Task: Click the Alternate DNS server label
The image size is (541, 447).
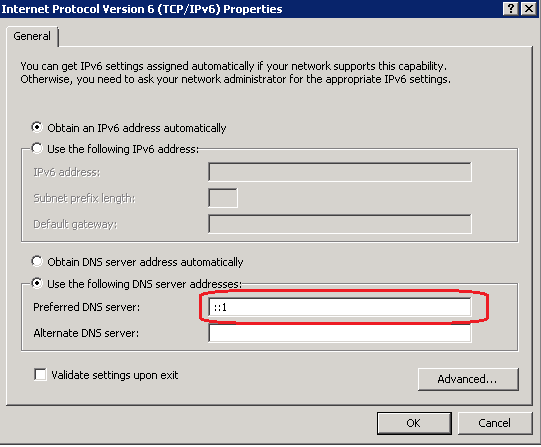Action: click(x=86, y=333)
